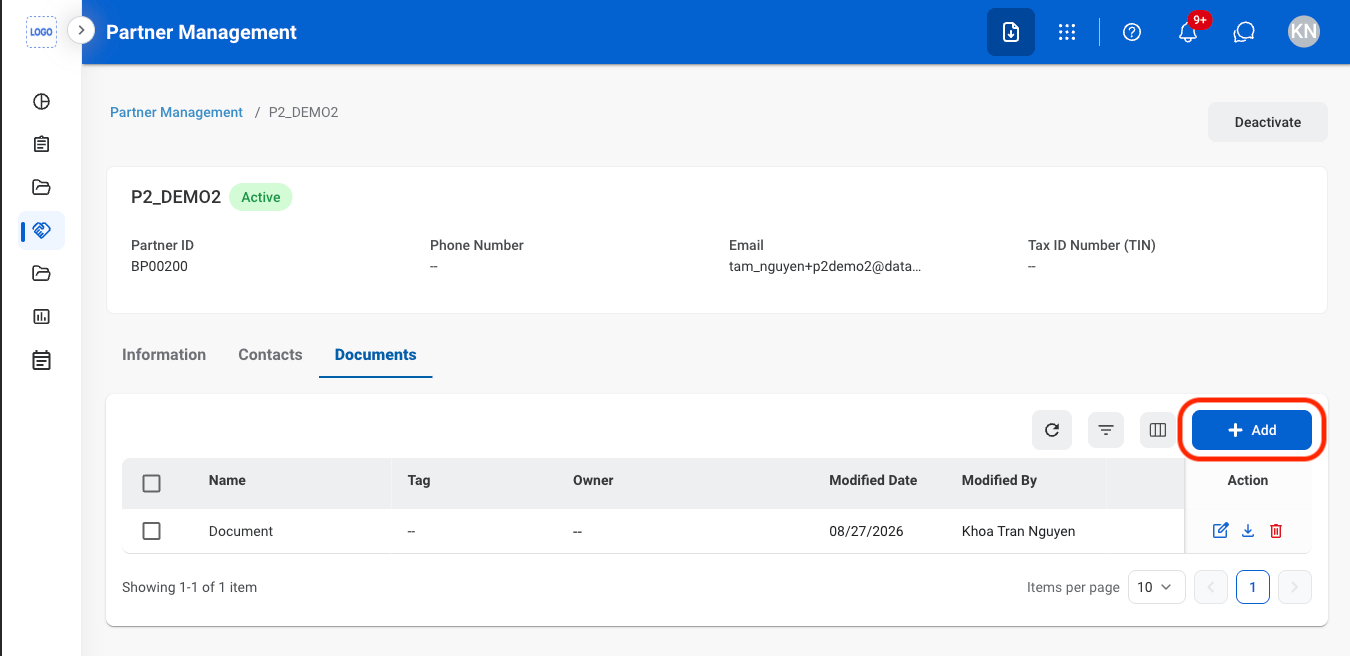Open the column settings icon

[1158, 430]
